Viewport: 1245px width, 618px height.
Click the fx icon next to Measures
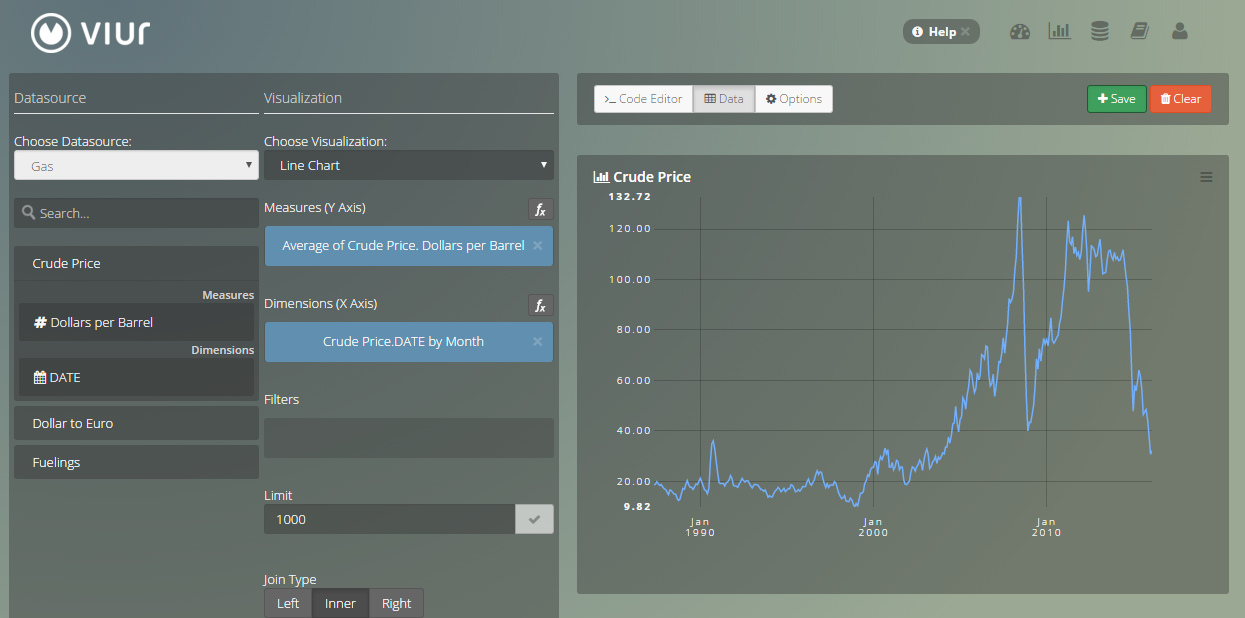click(x=540, y=210)
